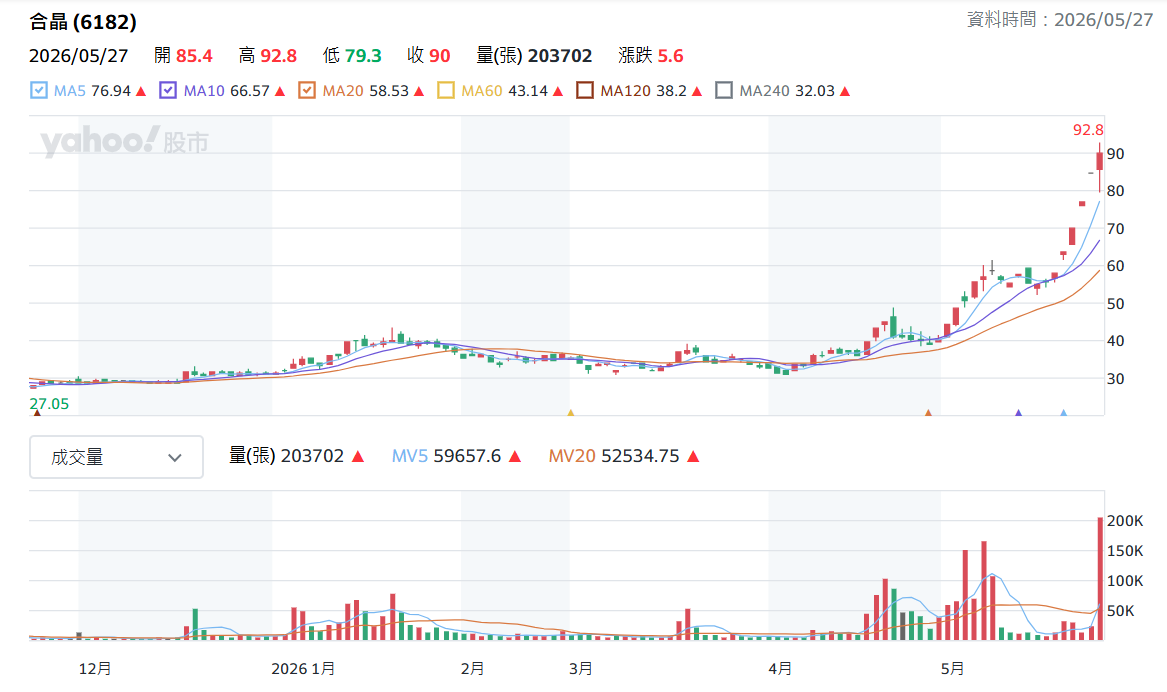Uncheck the MA5 moving average checkbox
The width and height of the screenshot is (1167, 692).
click(x=39, y=91)
